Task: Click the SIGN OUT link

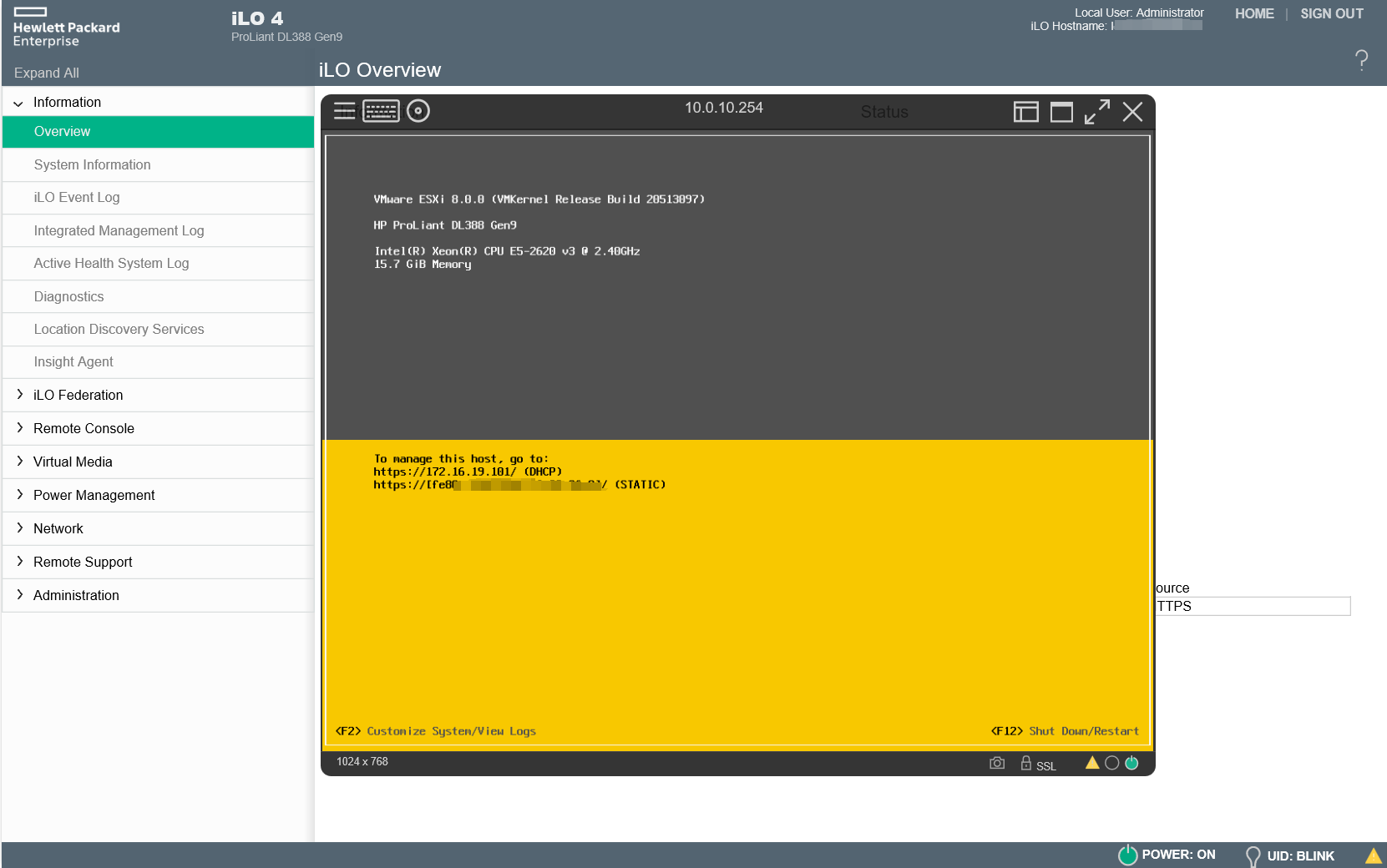Action: [1331, 13]
